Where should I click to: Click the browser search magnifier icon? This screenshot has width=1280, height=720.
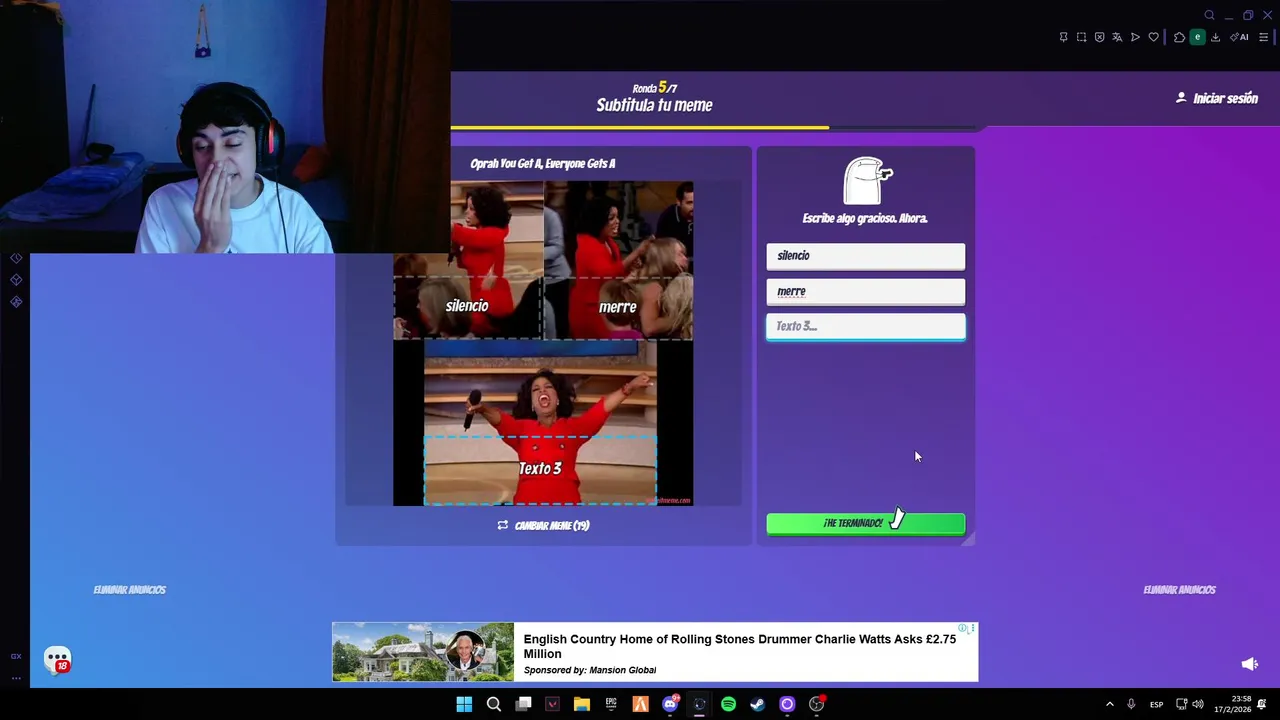pos(1209,15)
